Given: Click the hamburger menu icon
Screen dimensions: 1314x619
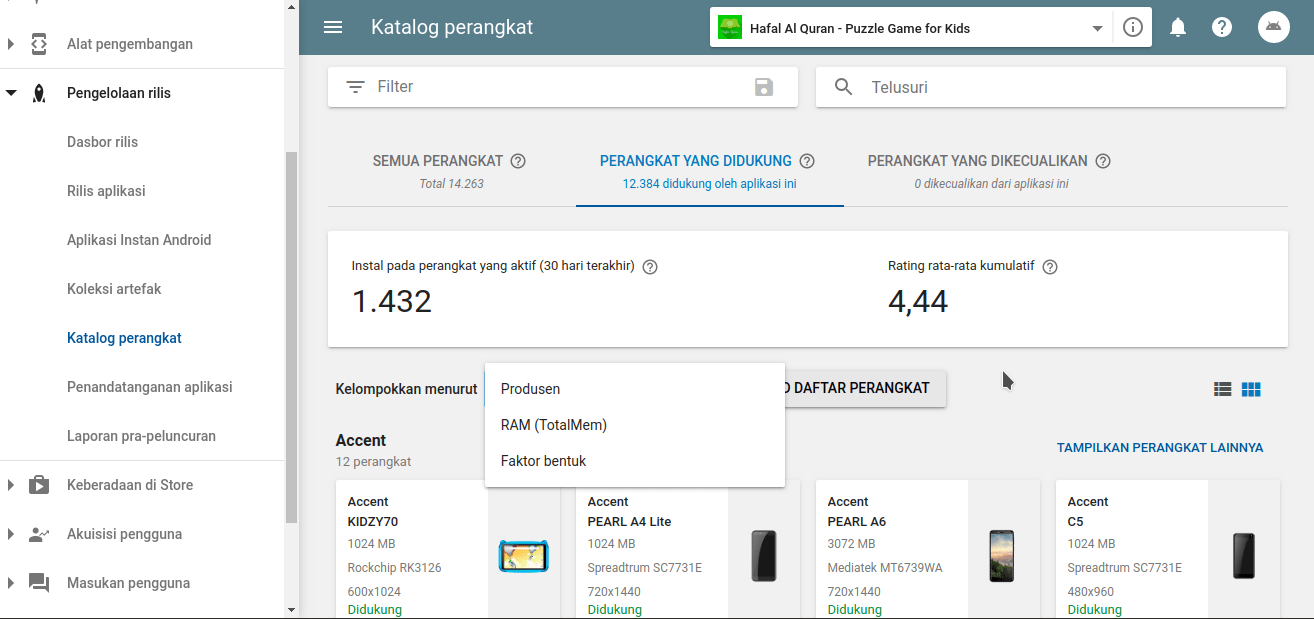Looking at the screenshot, I should click(333, 27).
